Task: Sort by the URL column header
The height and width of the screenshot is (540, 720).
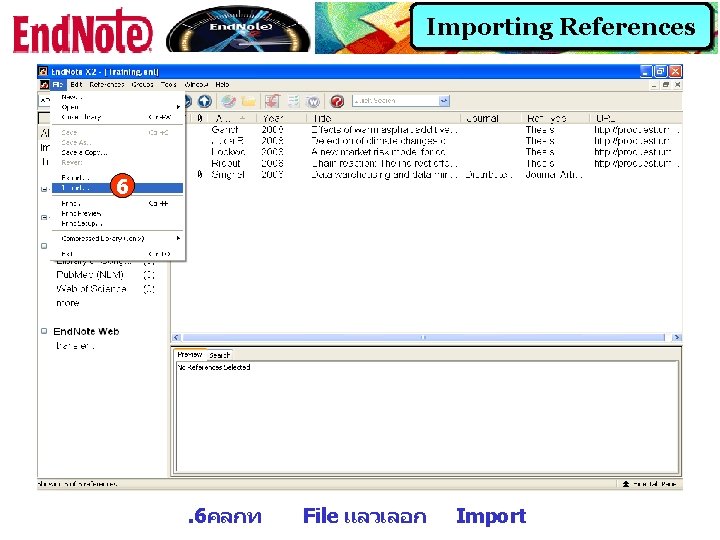Action: (636, 118)
